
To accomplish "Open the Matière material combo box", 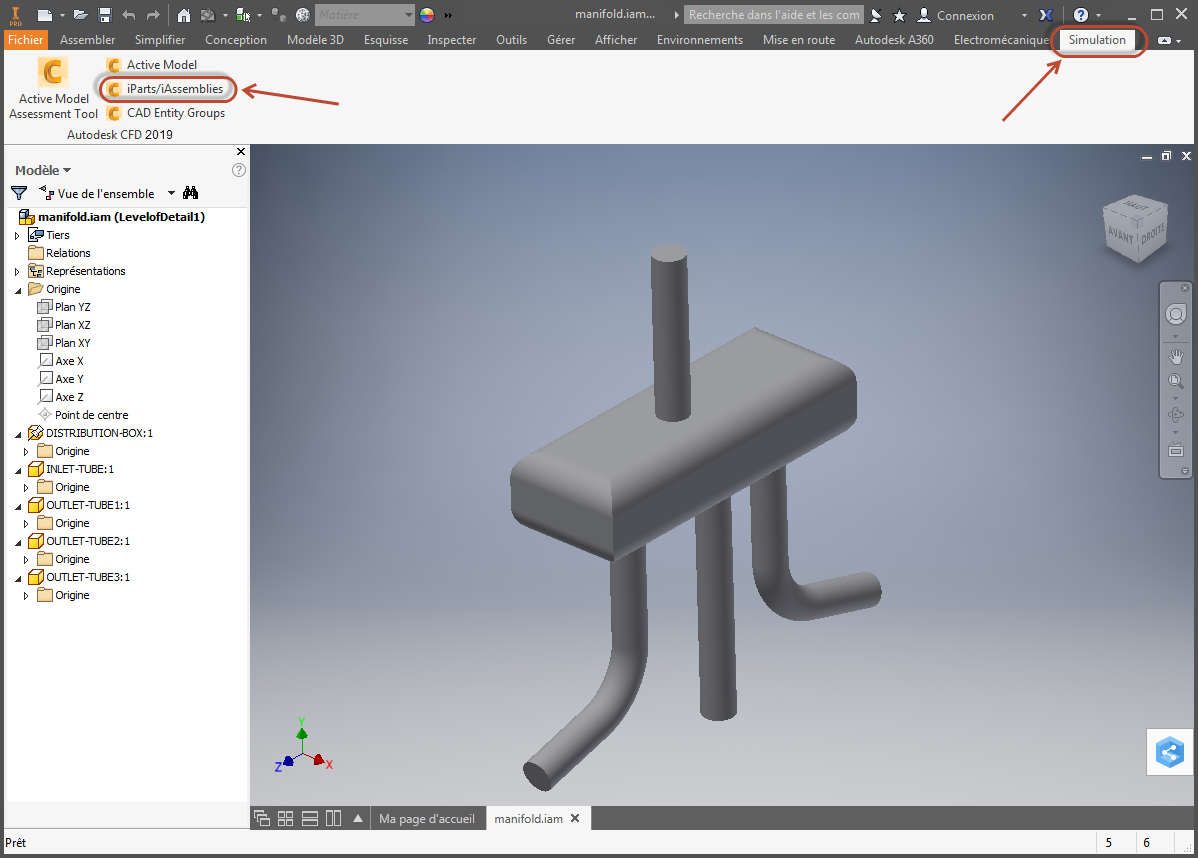I will point(364,15).
